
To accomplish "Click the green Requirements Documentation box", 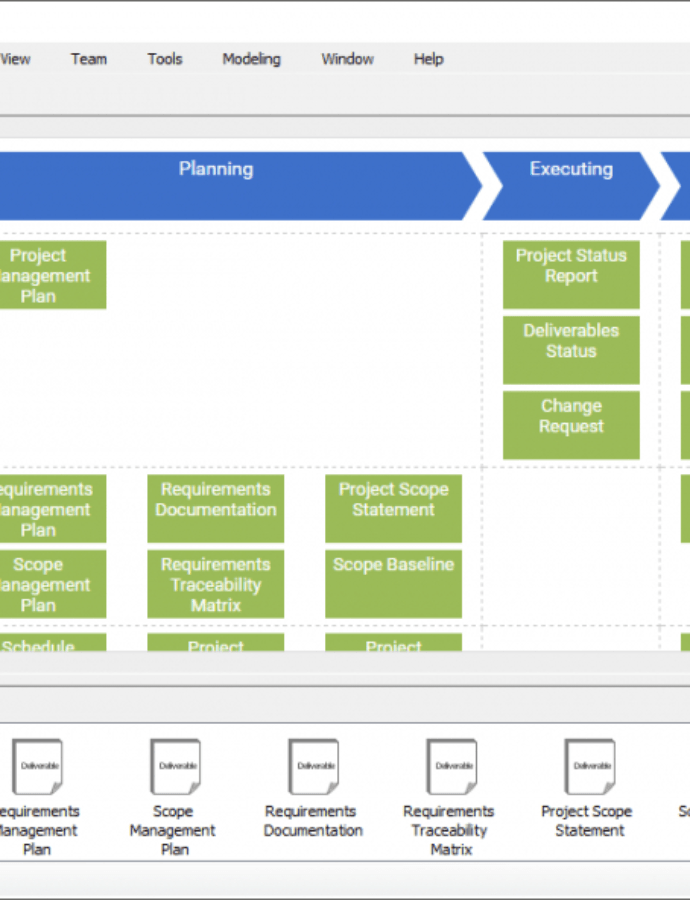I will click(216, 508).
